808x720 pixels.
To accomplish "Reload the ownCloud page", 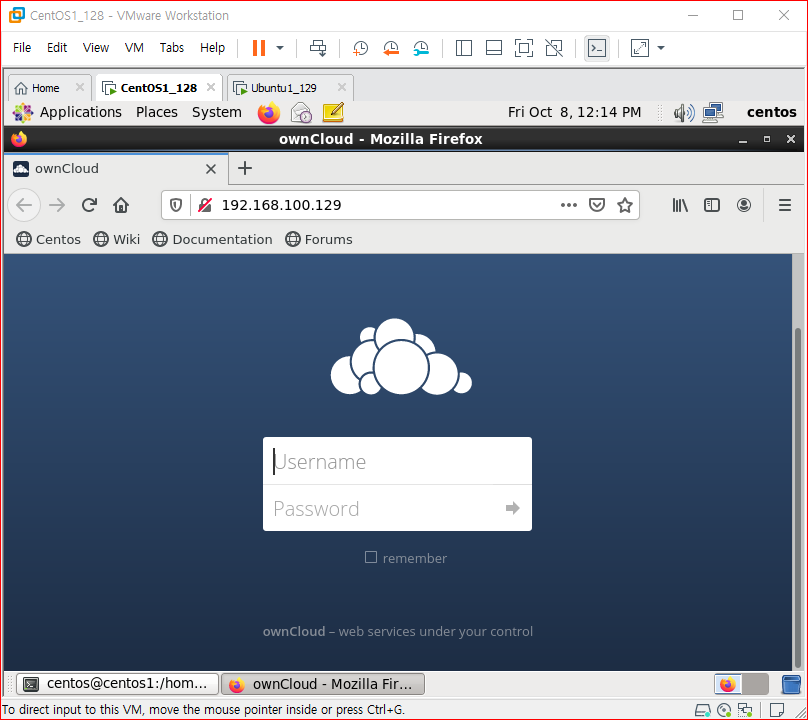I will pyautogui.click(x=89, y=205).
